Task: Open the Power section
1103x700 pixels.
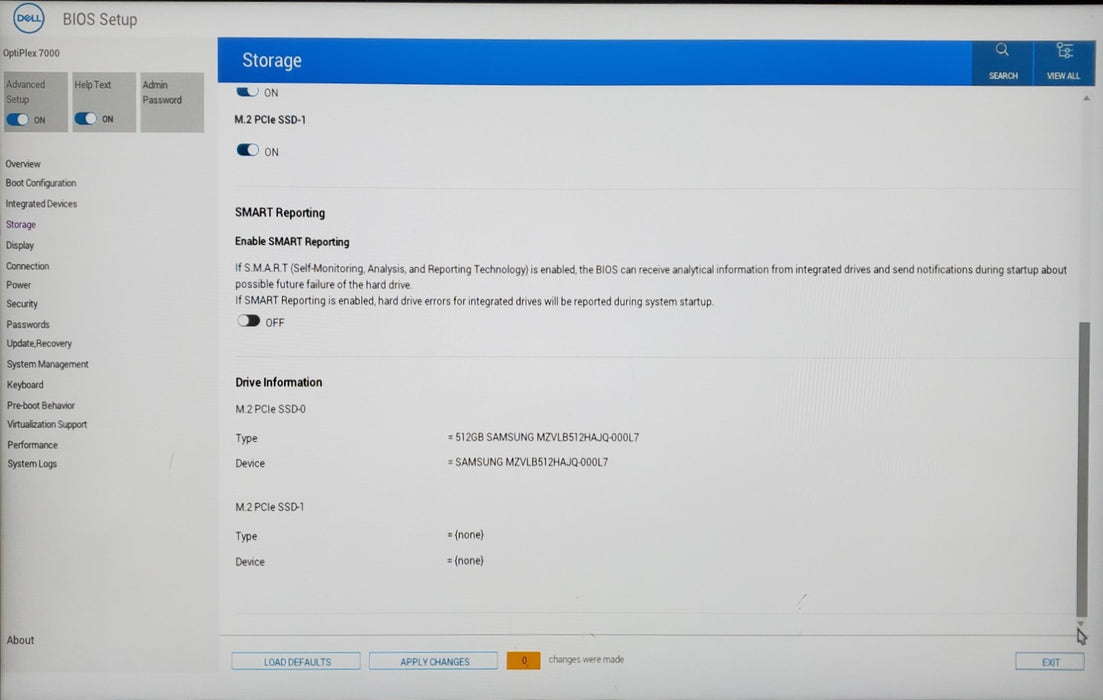Action: (18, 285)
